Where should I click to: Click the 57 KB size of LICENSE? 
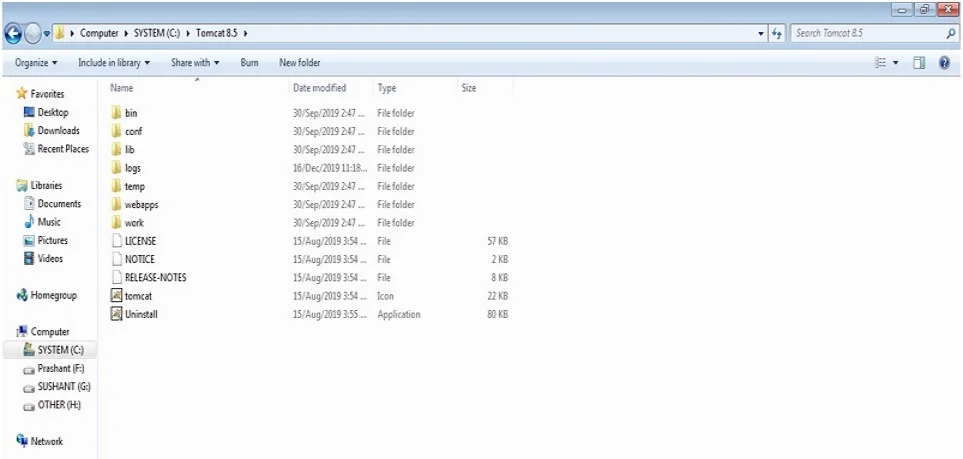(498, 241)
